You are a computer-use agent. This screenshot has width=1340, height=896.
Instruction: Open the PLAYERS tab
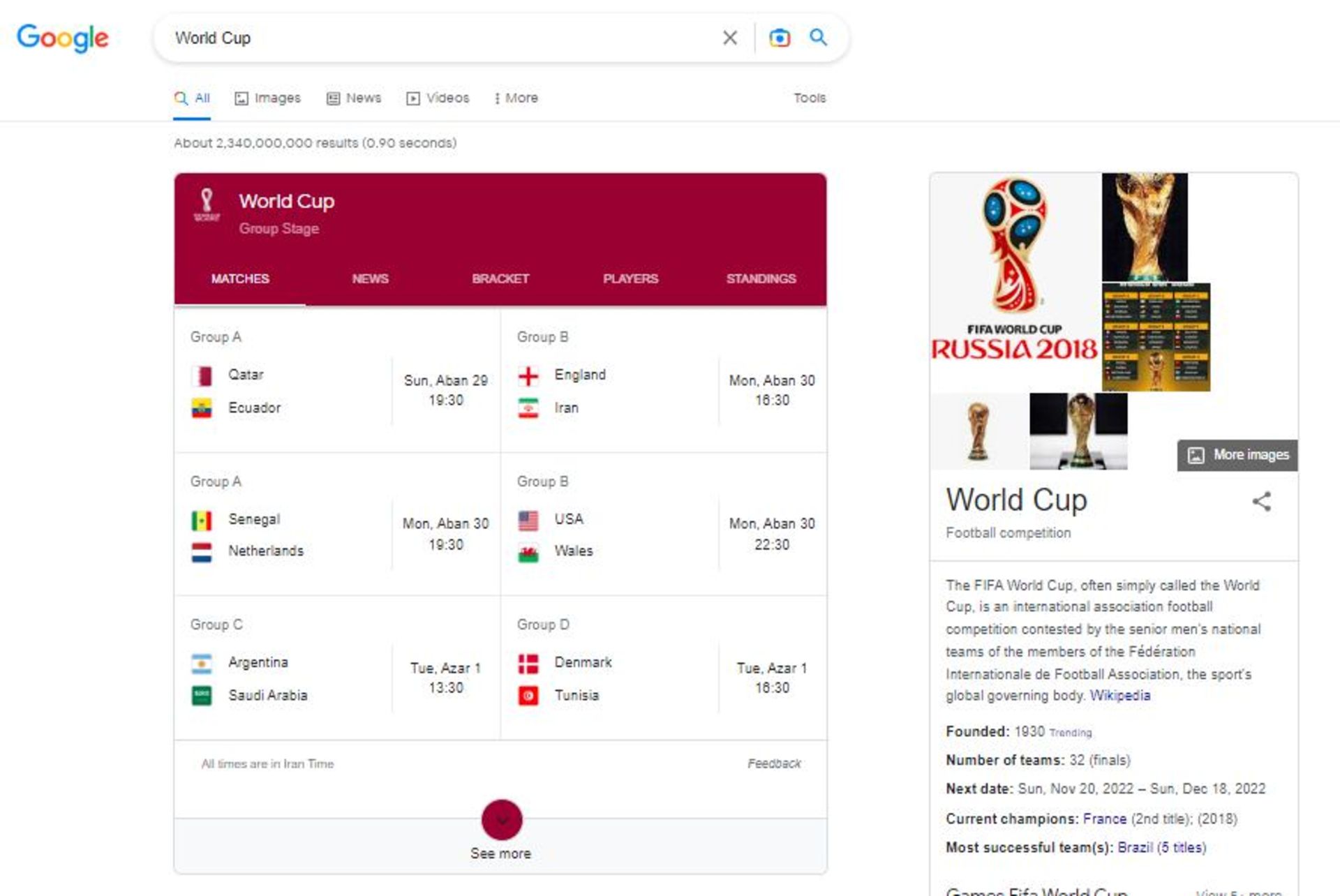point(631,278)
